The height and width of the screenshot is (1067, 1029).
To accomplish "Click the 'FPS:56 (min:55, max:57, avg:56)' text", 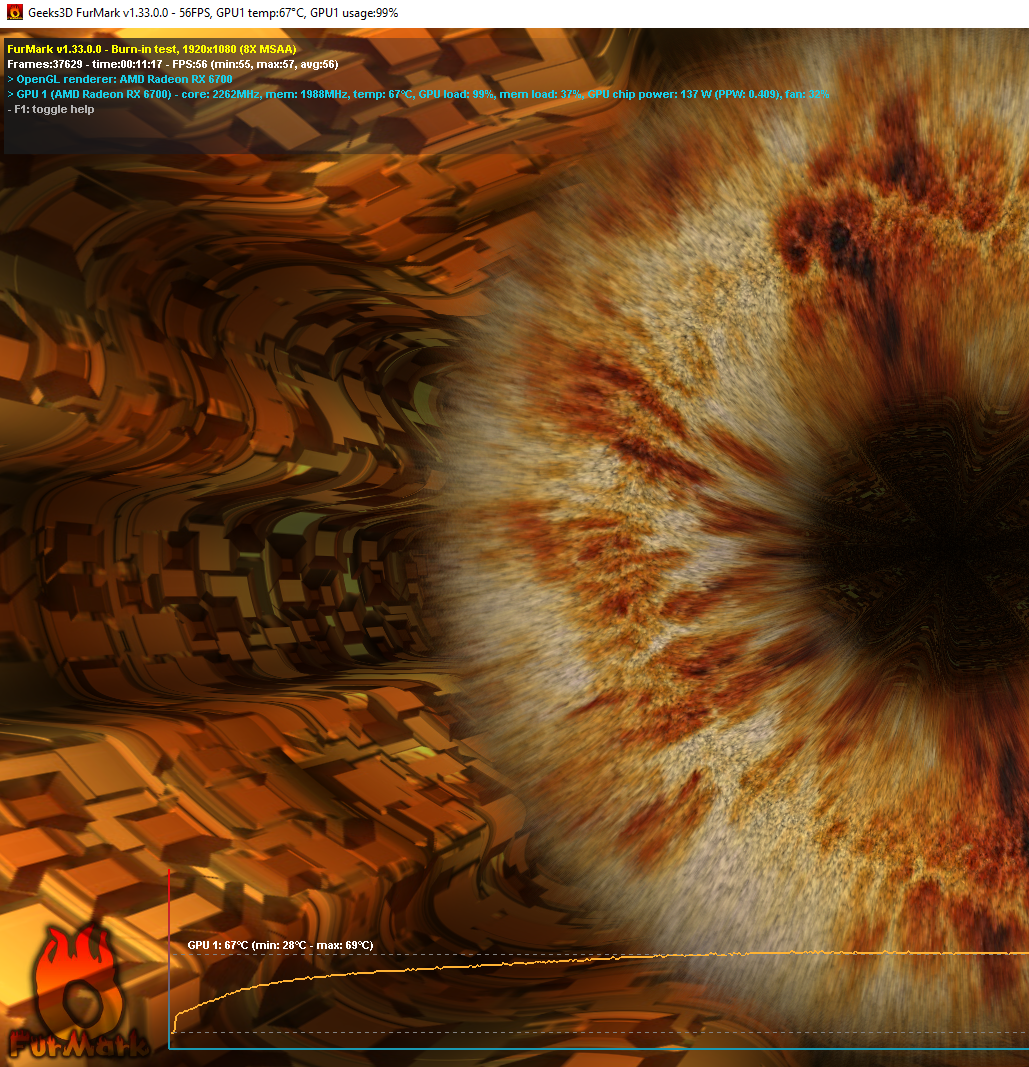I will (x=255, y=64).
